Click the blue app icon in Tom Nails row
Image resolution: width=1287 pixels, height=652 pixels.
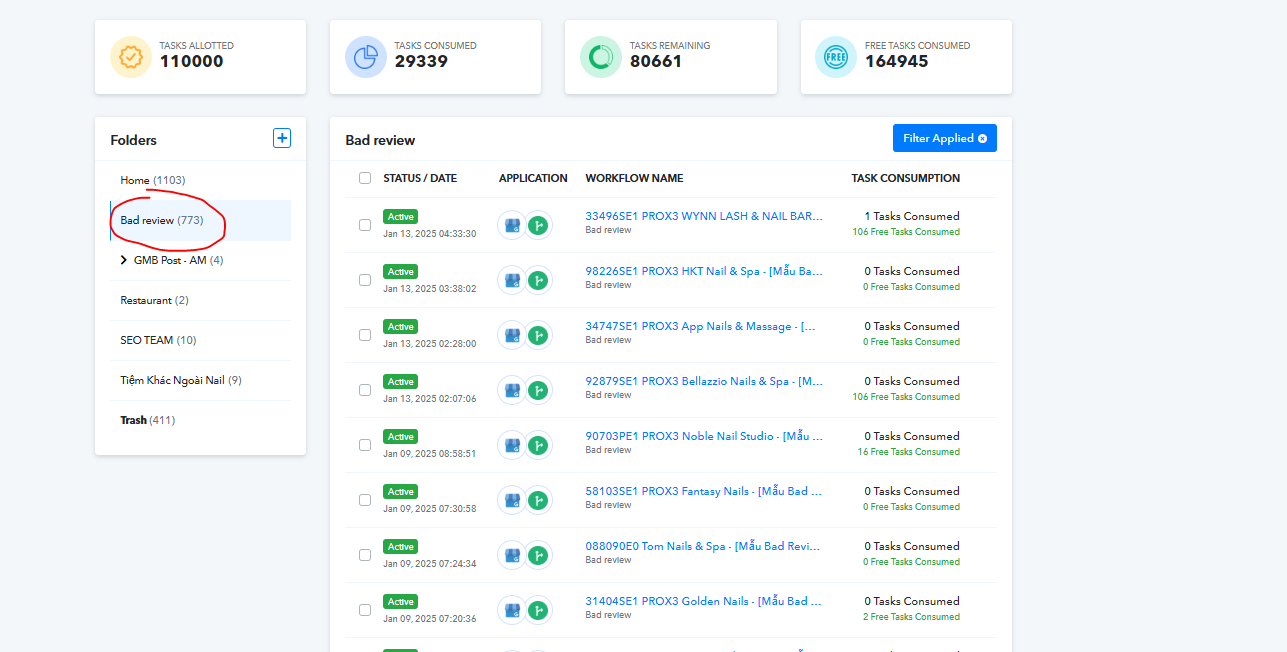[x=512, y=555]
